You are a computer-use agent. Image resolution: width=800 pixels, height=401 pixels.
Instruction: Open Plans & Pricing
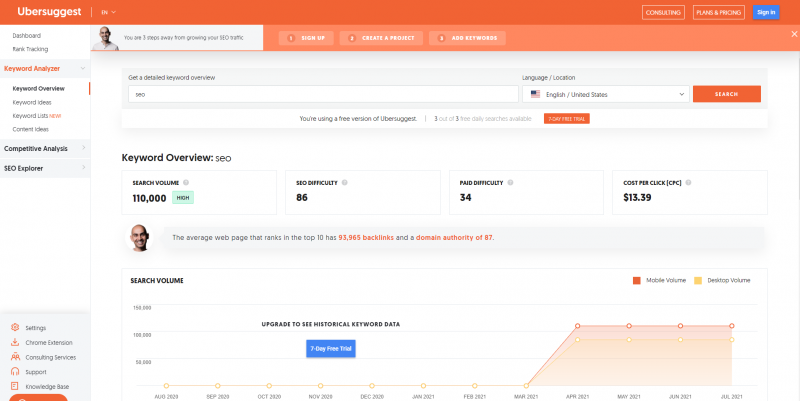tap(718, 12)
